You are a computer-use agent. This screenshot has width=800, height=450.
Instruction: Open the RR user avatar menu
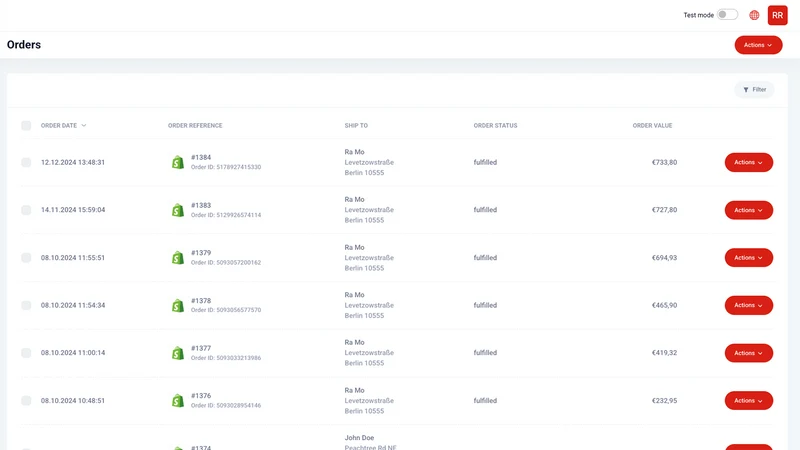777,15
